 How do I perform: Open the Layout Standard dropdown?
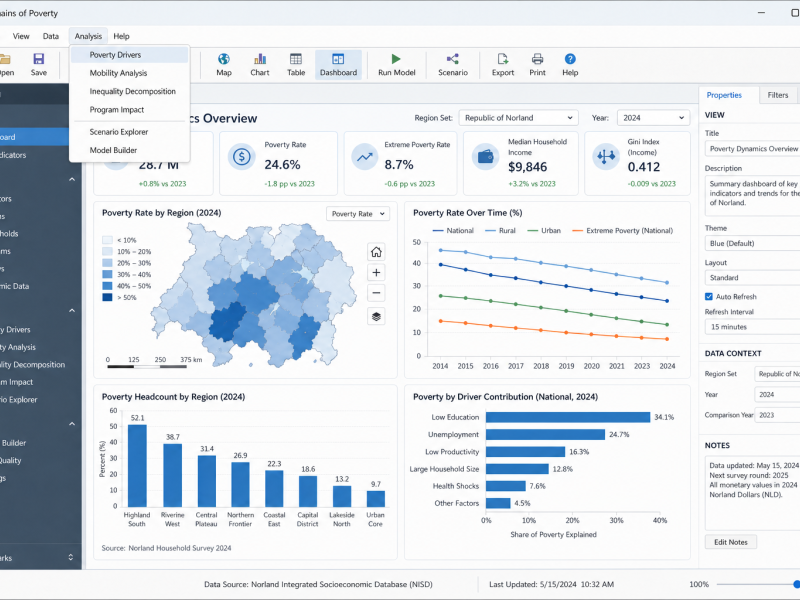click(753, 278)
